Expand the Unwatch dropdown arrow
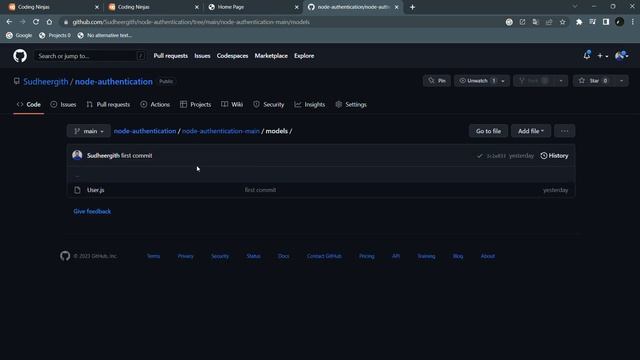 click(x=503, y=81)
